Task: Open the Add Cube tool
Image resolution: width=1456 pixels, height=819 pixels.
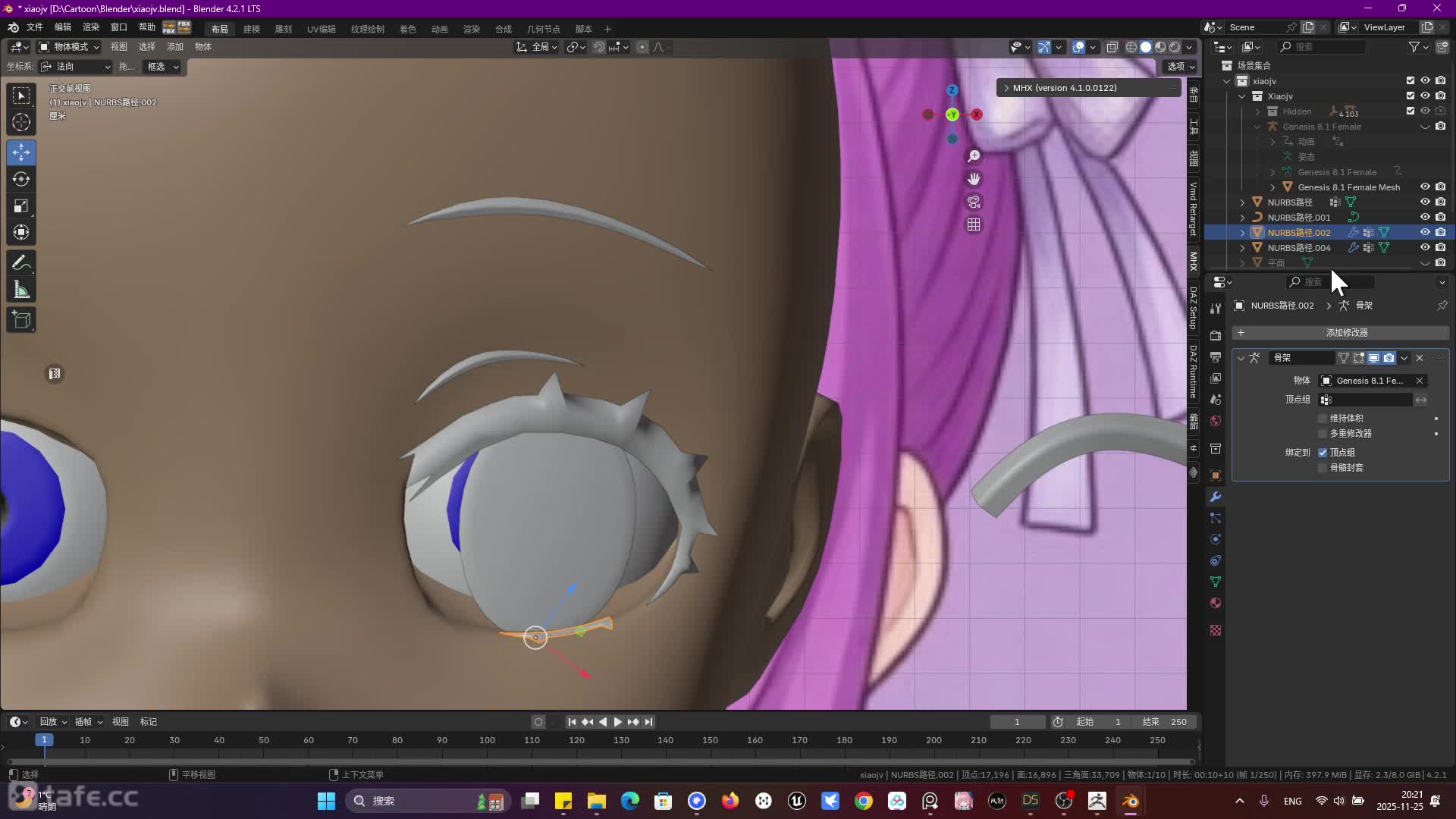Action: point(21,320)
